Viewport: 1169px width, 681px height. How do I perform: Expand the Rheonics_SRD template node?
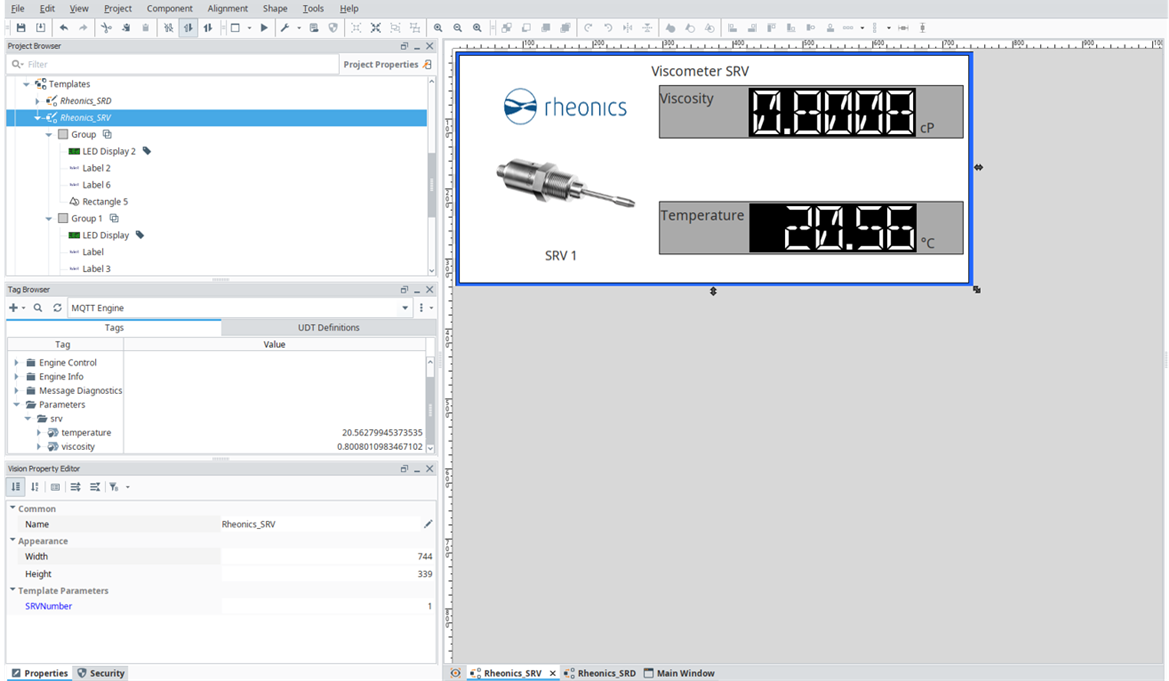(x=37, y=101)
